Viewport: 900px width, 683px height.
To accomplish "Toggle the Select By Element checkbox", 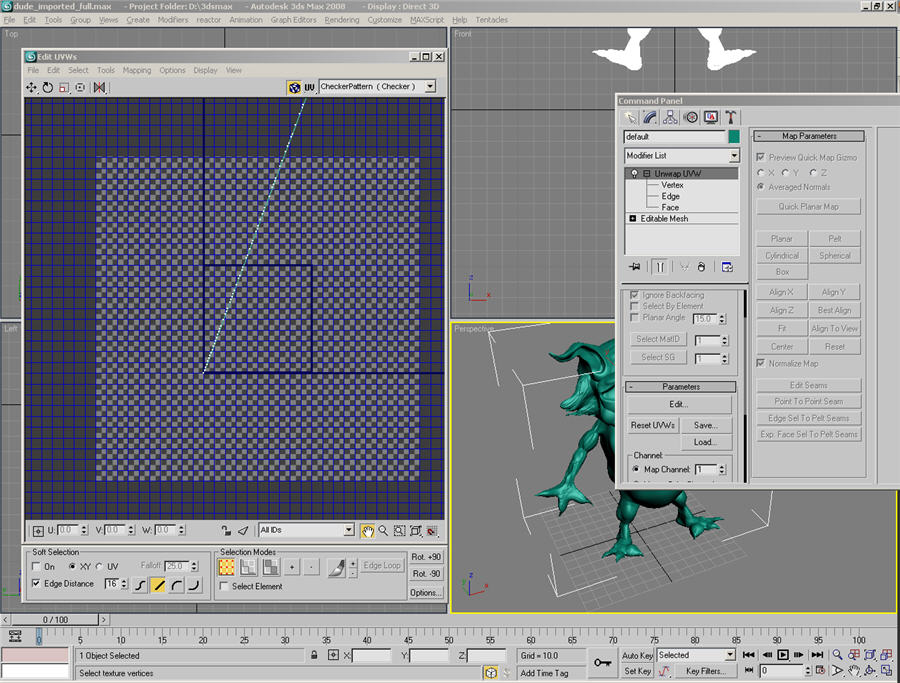I will click(x=634, y=306).
